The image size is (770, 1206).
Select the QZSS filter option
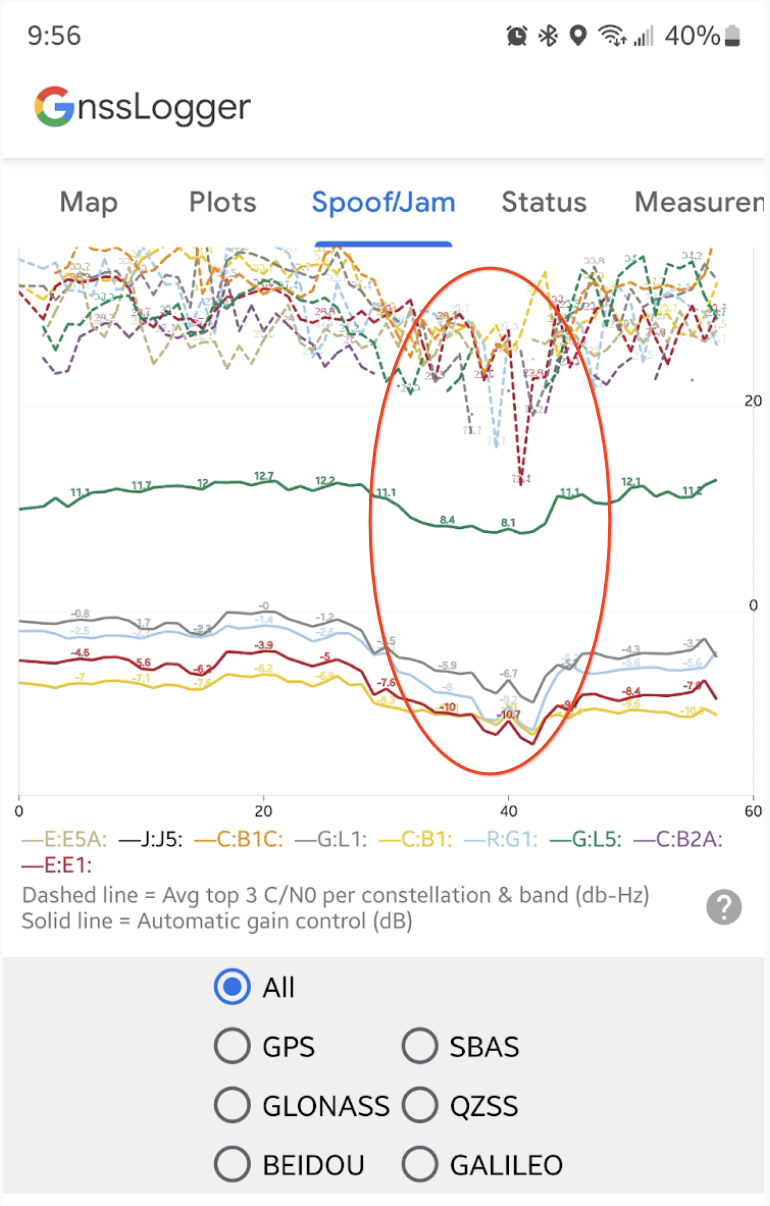click(420, 1105)
